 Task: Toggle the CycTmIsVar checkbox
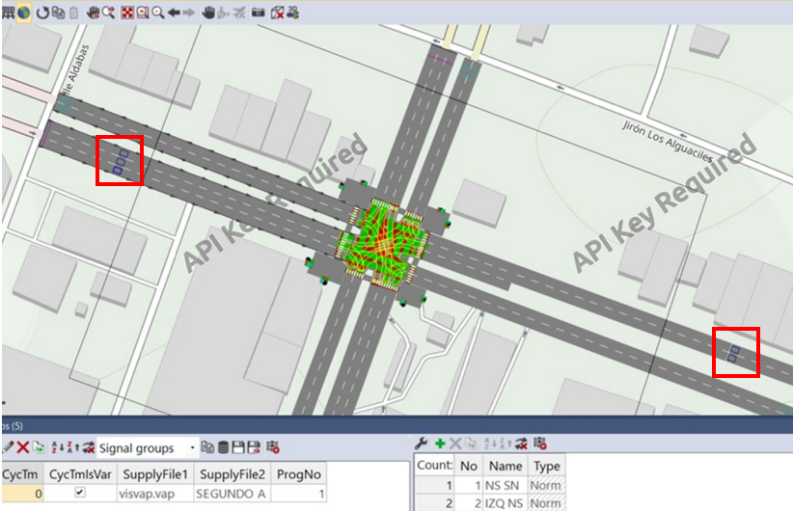[x=80, y=493]
